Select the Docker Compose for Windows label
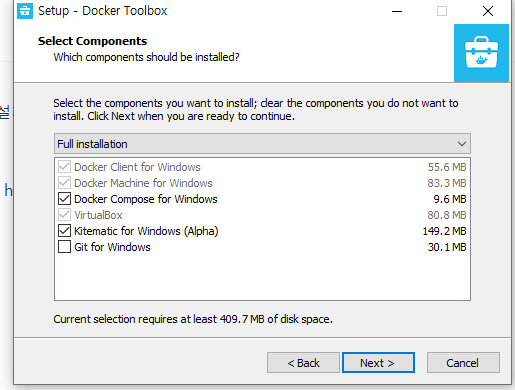This screenshot has width=515, height=390. (x=146, y=199)
